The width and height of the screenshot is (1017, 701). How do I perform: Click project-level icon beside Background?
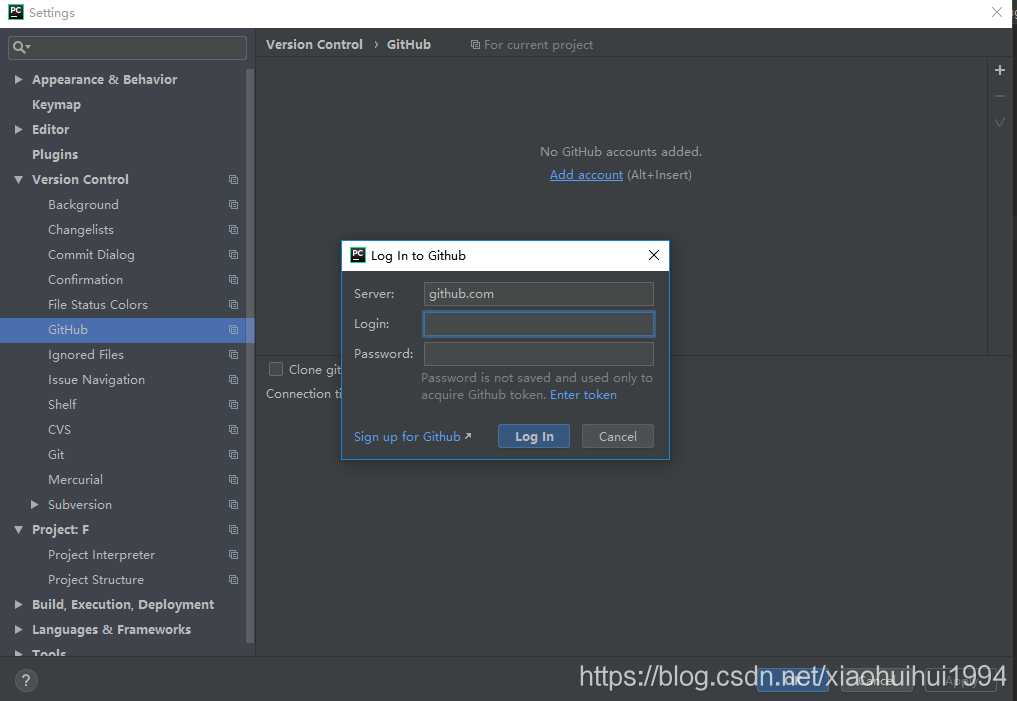point(233,205)
